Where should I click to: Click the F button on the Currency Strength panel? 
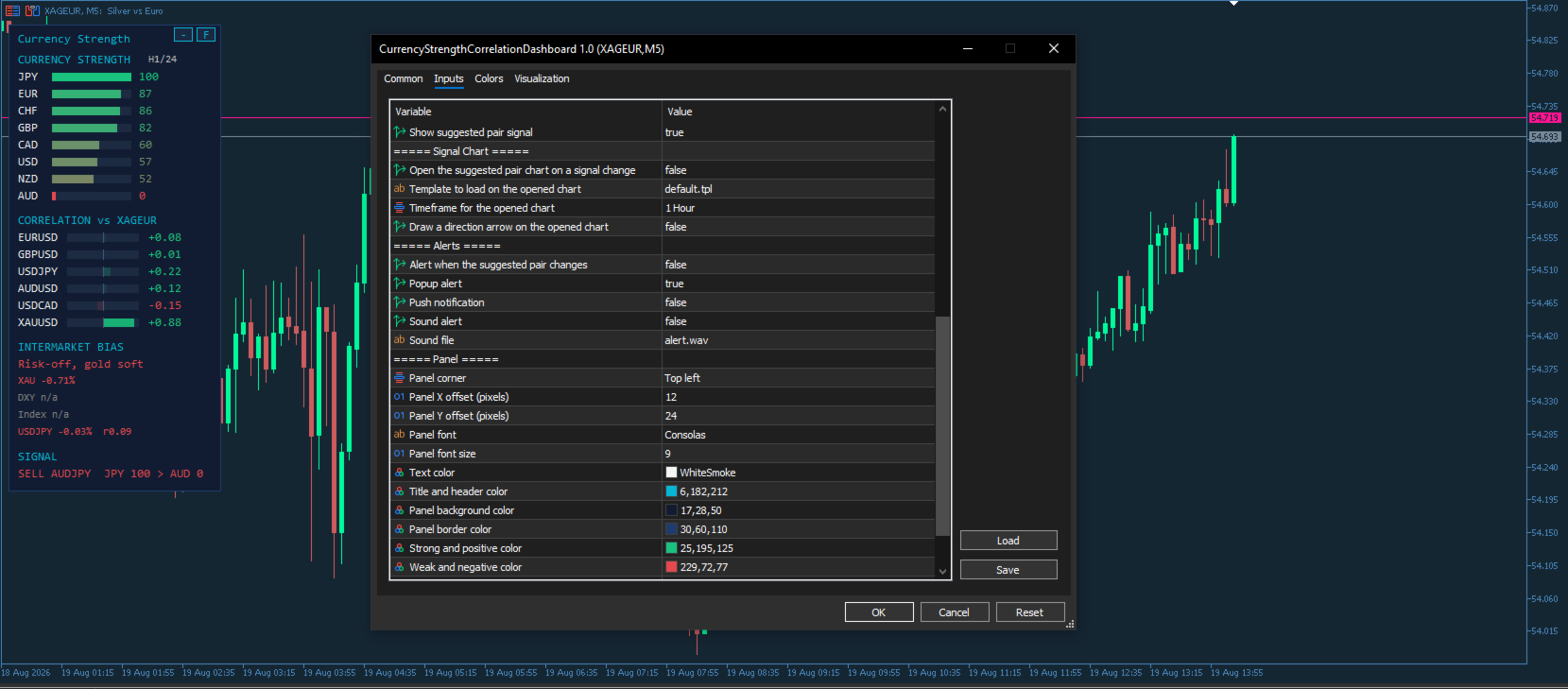(206, 35)
